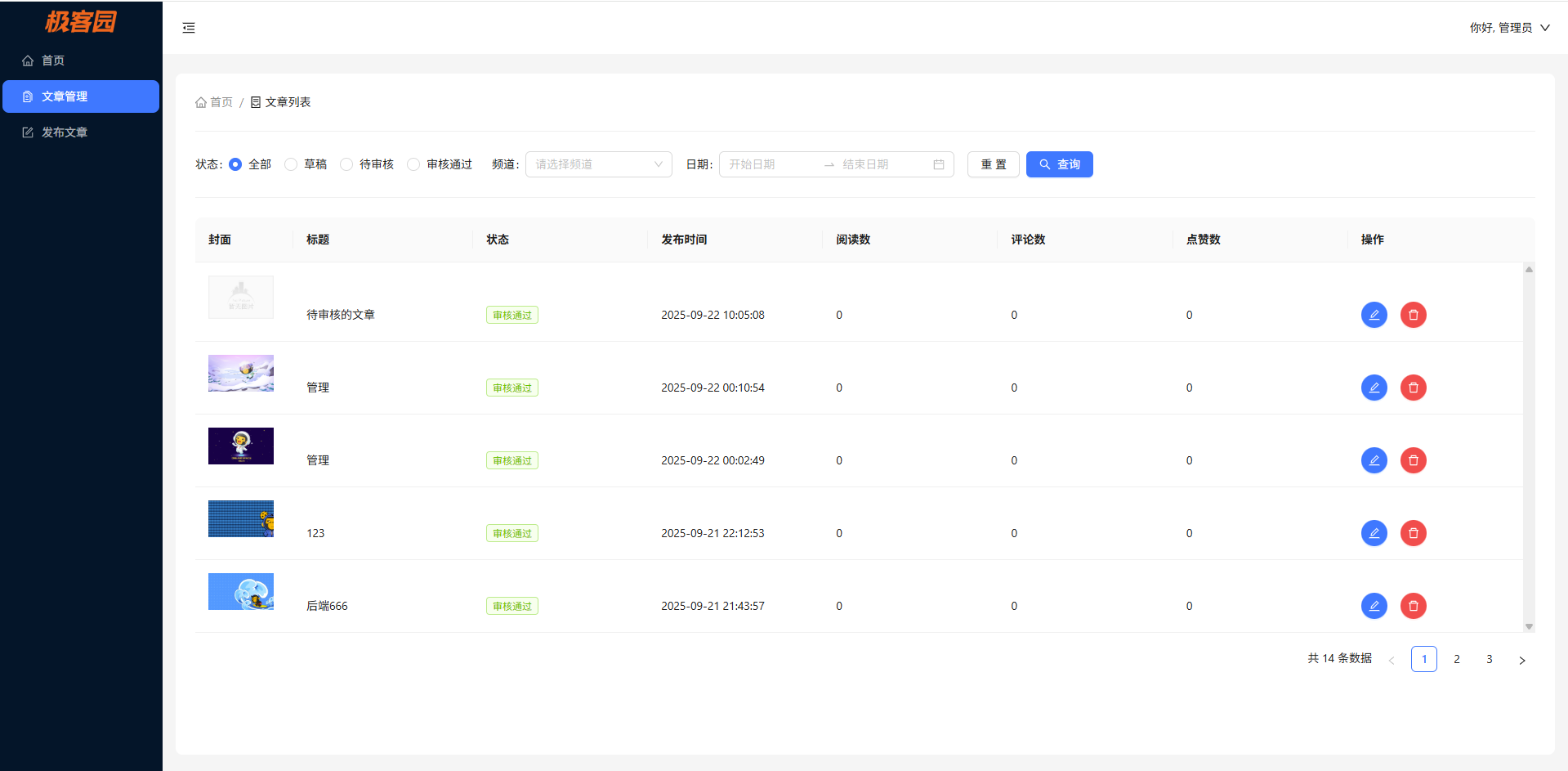Delete the article published at 00:10:54

[x=1413, y=388]
